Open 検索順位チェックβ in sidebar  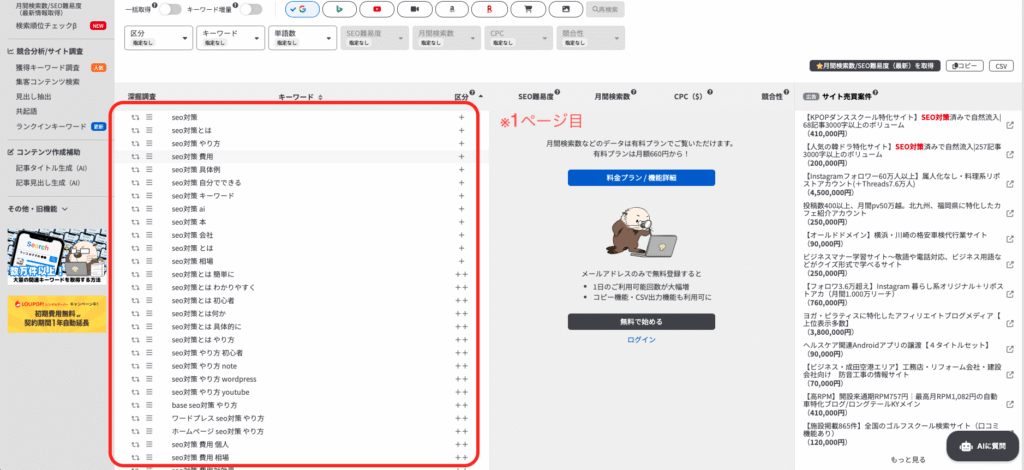46,25
